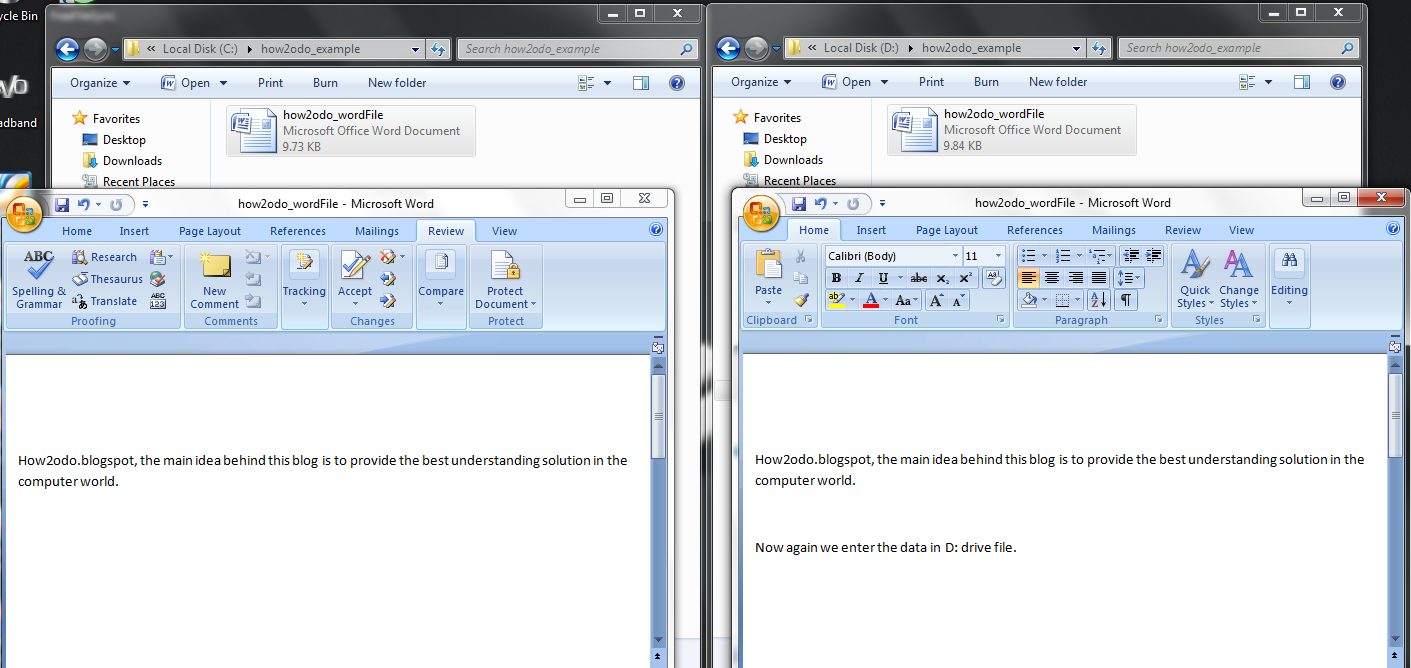
Task: Toggle Justify alignment in Paragraph group
Action: 1099,278
